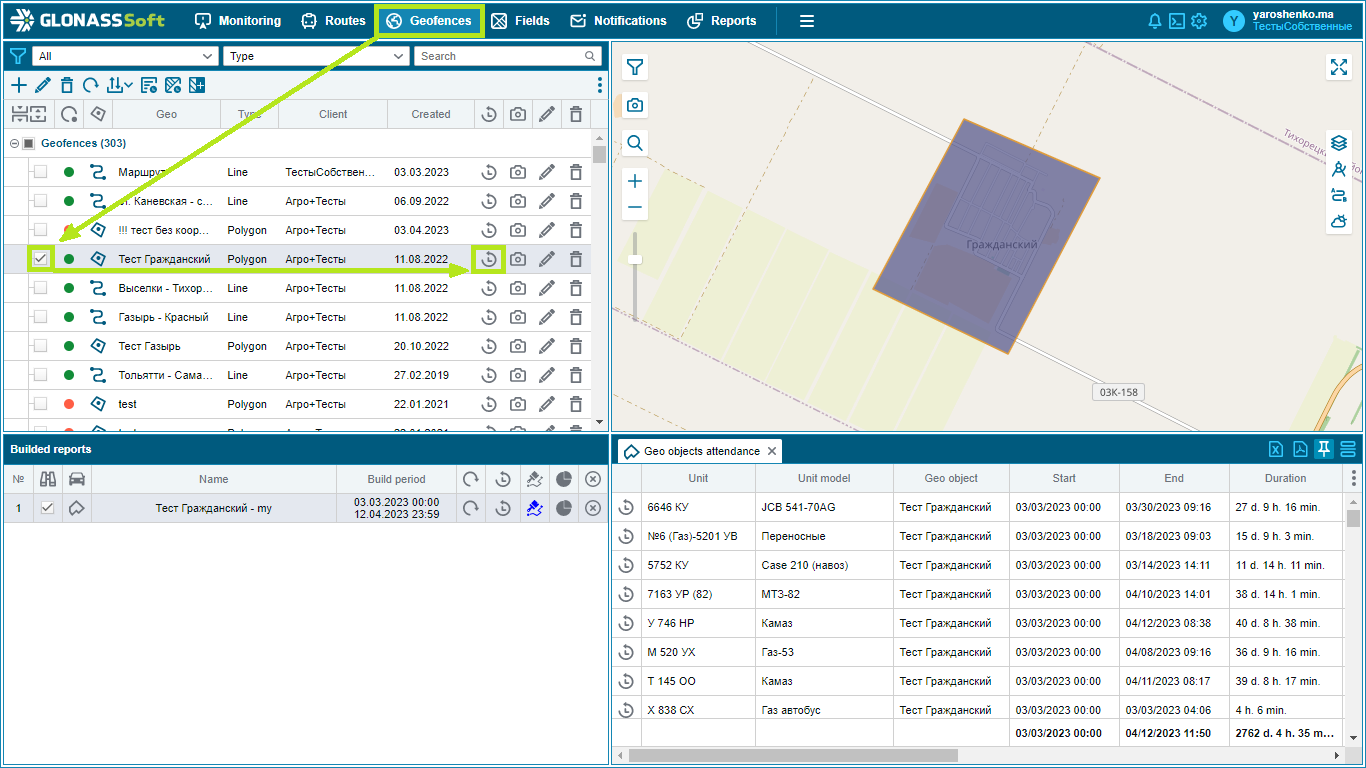Click the filter funnel icon beside the All dropdown
This screenshot has height=768, width=1366.
(x=17, y=56)
